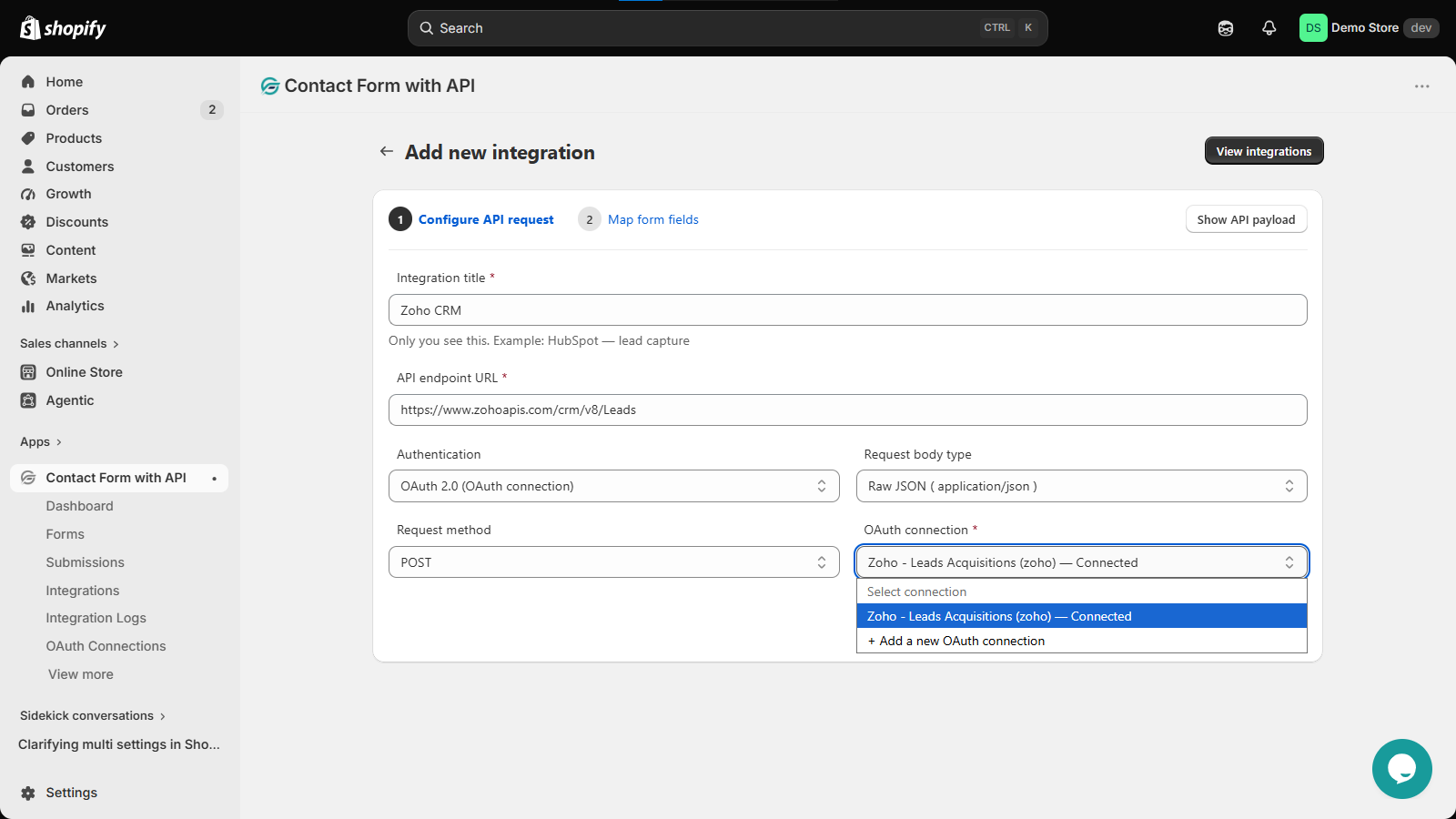
Task: Expand View more in app menu
Action: click(81, 674)
